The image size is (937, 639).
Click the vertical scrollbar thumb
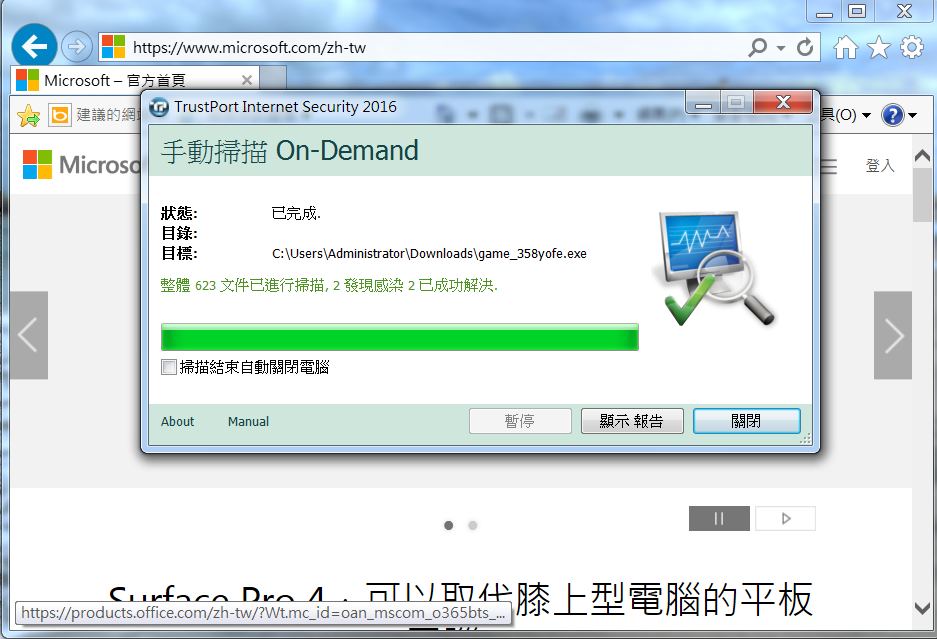click(923, 195)
